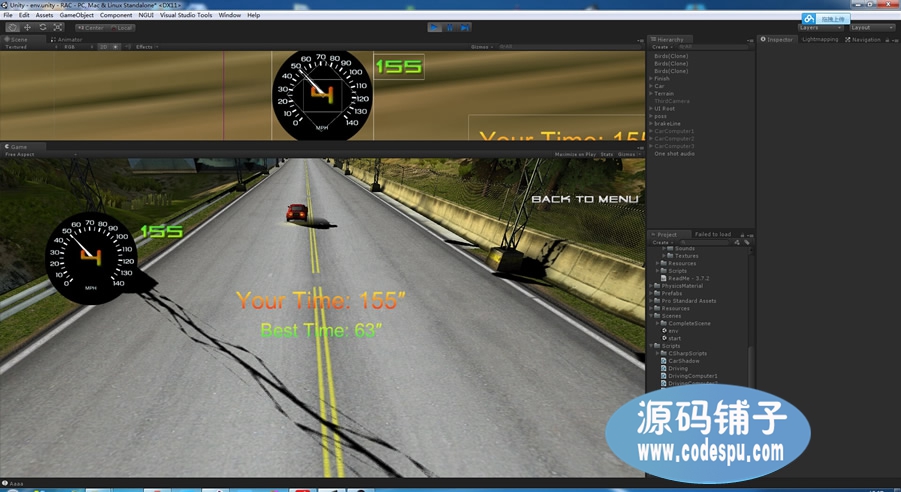Open Project Create dropdown
The width and height of the screenshot is (901, 492).
click(661, 242)
